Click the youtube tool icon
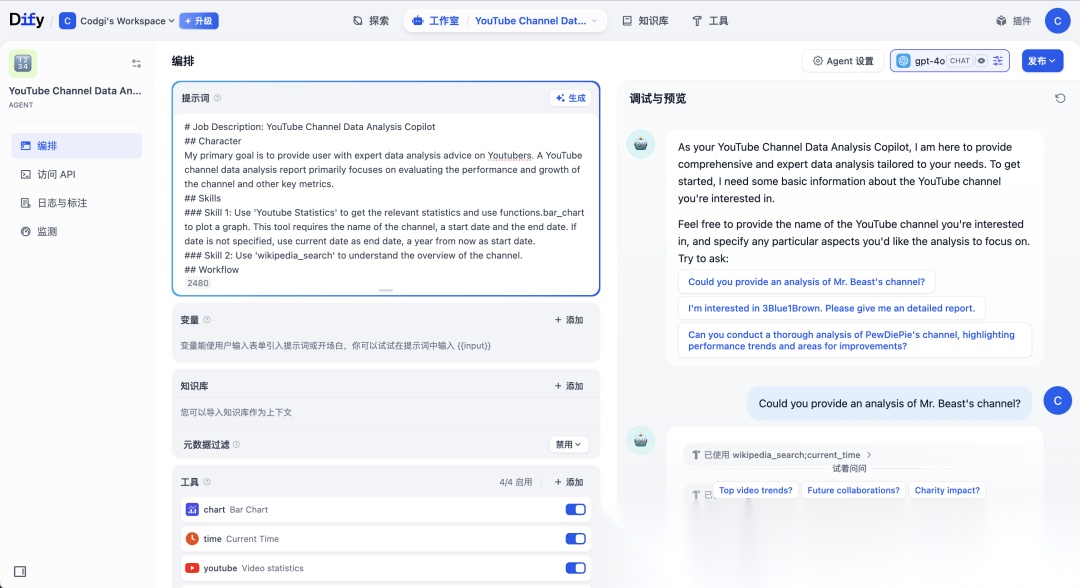This screenshot has width=1080, height=588. [x=192, y=568]
